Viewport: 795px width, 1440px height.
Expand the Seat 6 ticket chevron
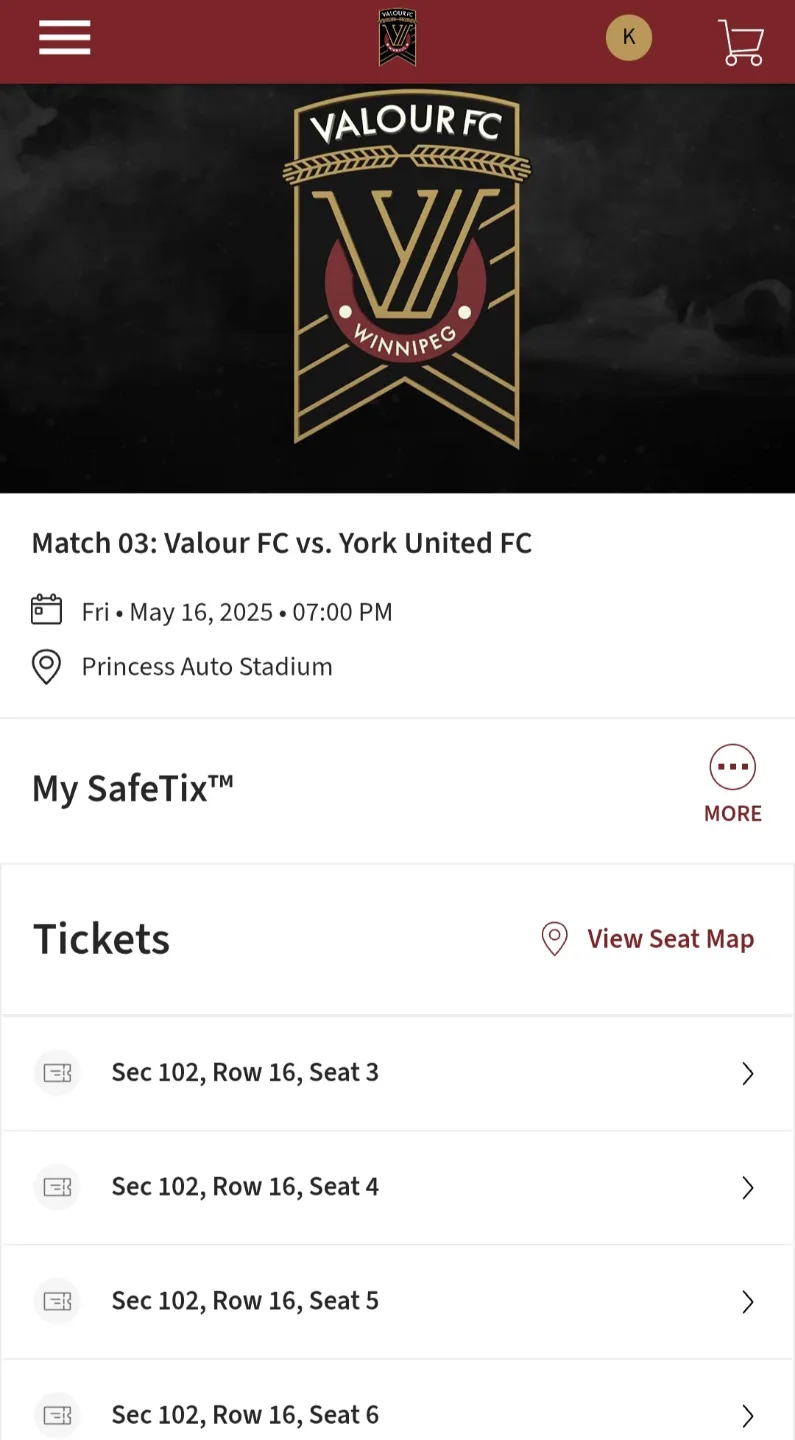coord(747,1416)
